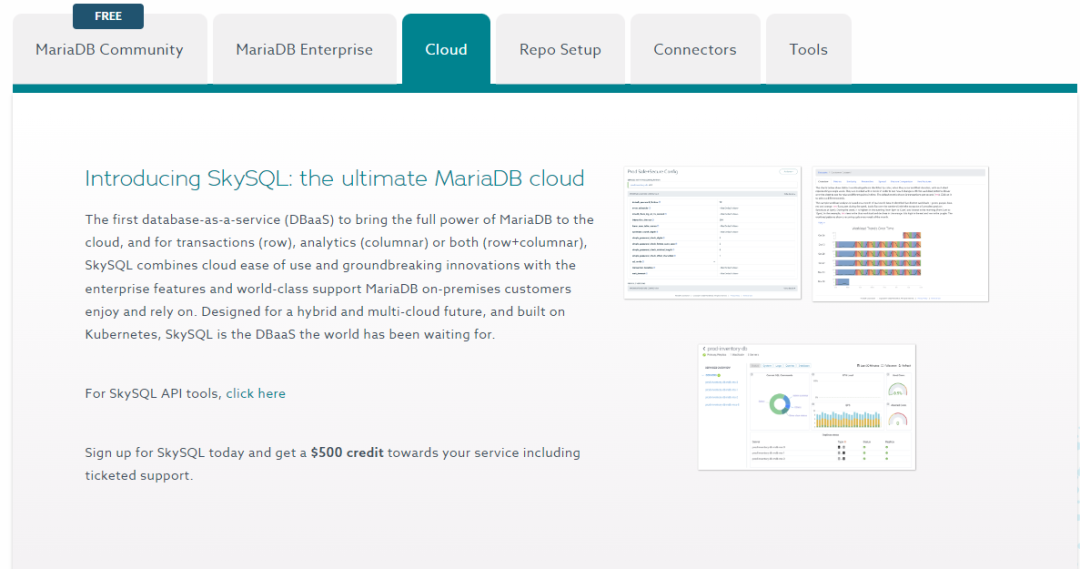Go to the Connectors tab
This screenshot has width=1080, height=569.
(x=695, y=50)
